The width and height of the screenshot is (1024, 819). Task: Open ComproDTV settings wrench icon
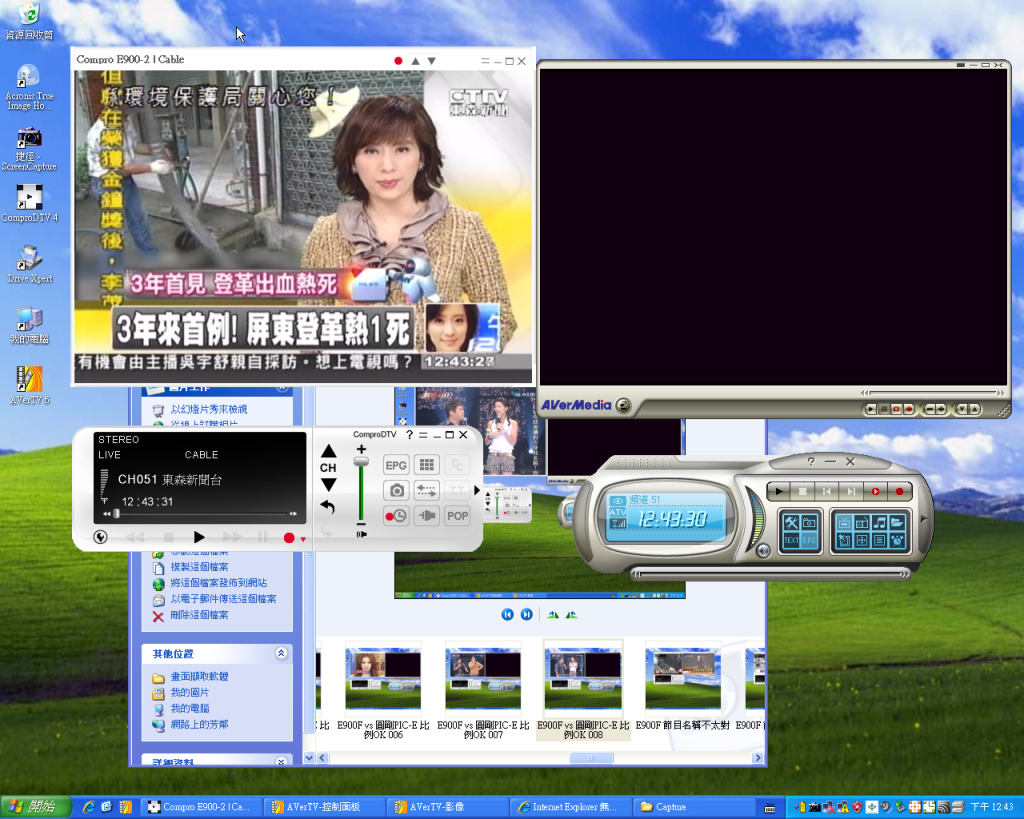[100, 537]
